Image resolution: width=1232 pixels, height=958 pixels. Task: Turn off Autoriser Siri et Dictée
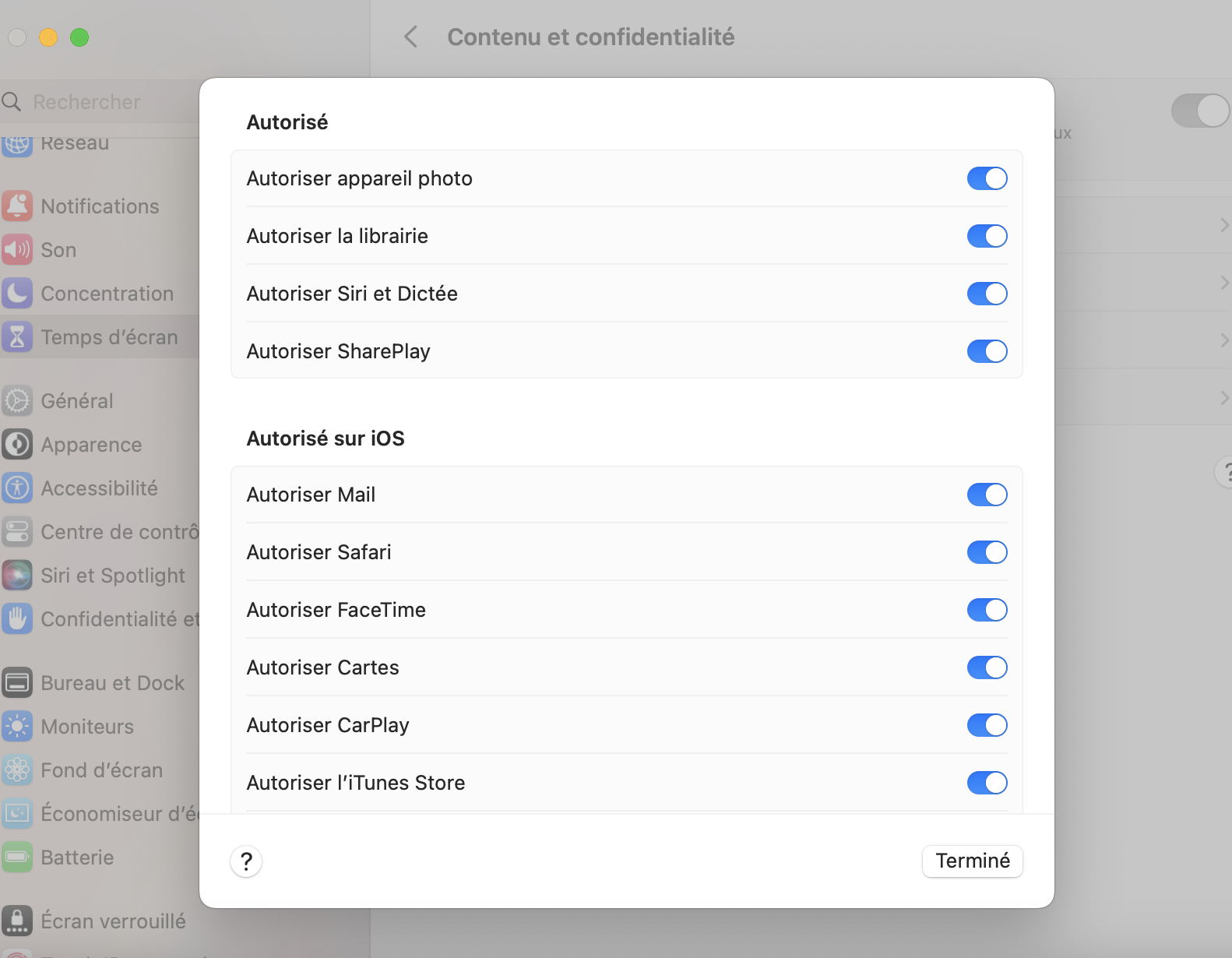click(x=987, y=294)
